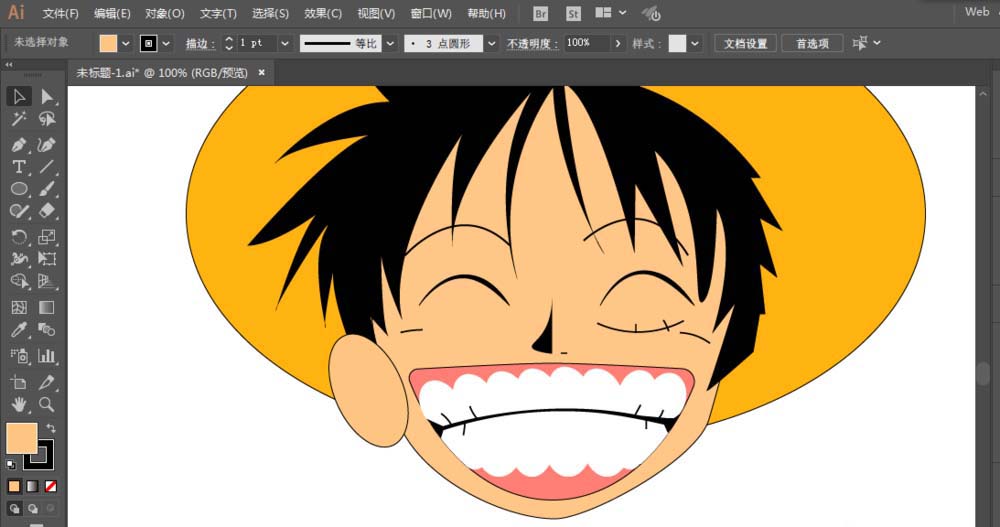Reset to default fill and stroke
The width and height of the screenshot is (1000, 527).
11,464
